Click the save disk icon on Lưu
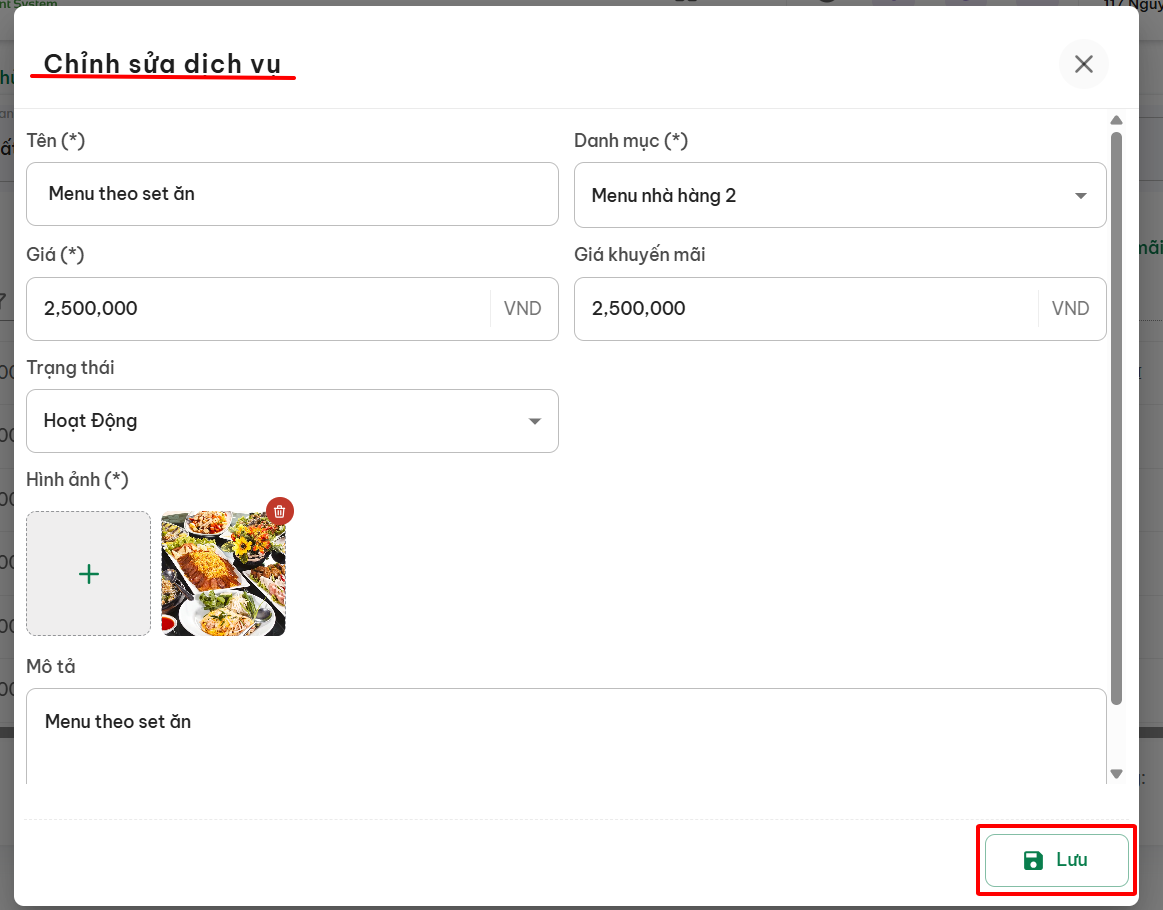This screenshot has width=1163, height=910. (1032, 860)
